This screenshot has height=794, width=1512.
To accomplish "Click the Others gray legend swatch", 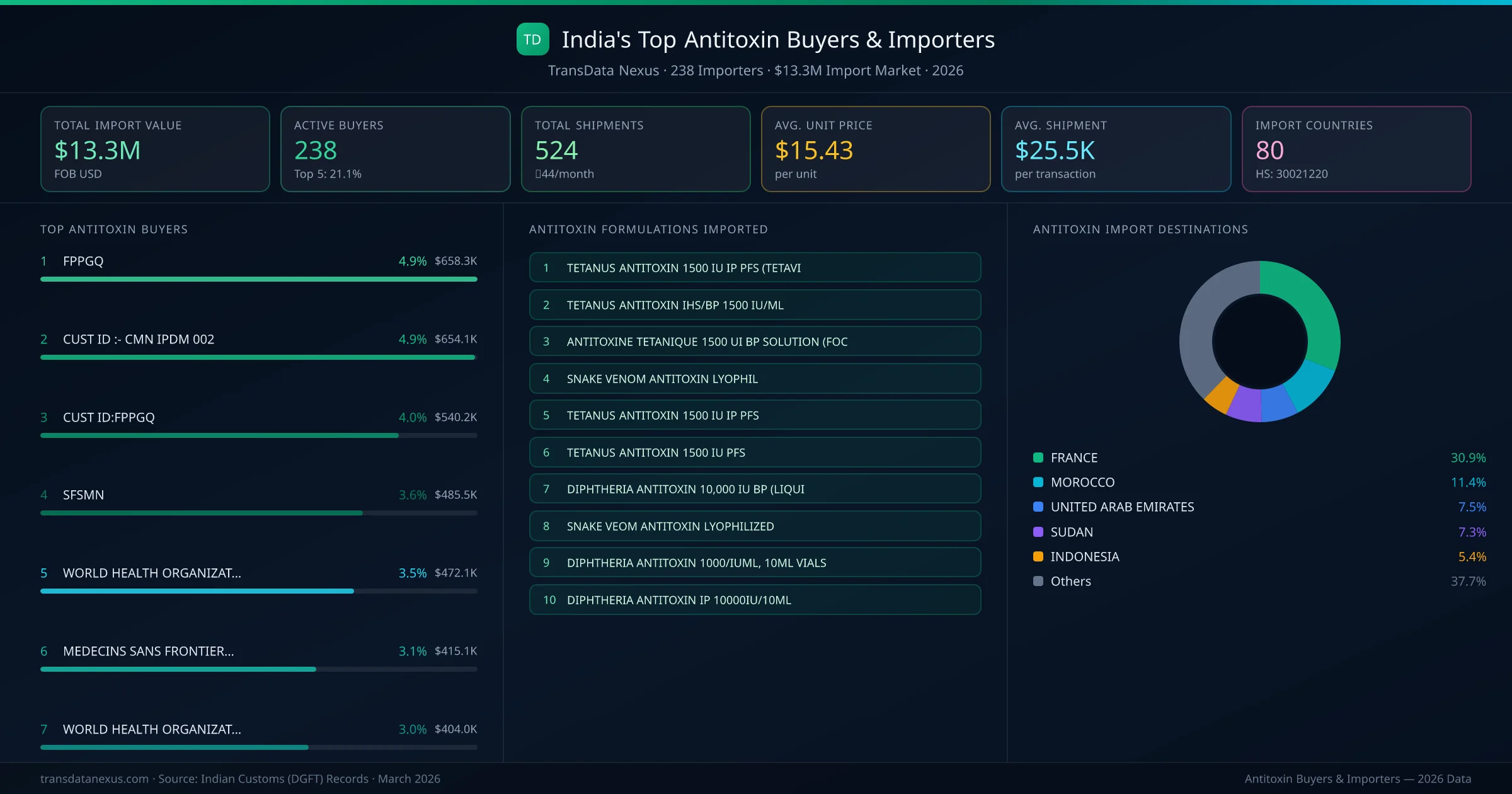I will pos(1038,581).
